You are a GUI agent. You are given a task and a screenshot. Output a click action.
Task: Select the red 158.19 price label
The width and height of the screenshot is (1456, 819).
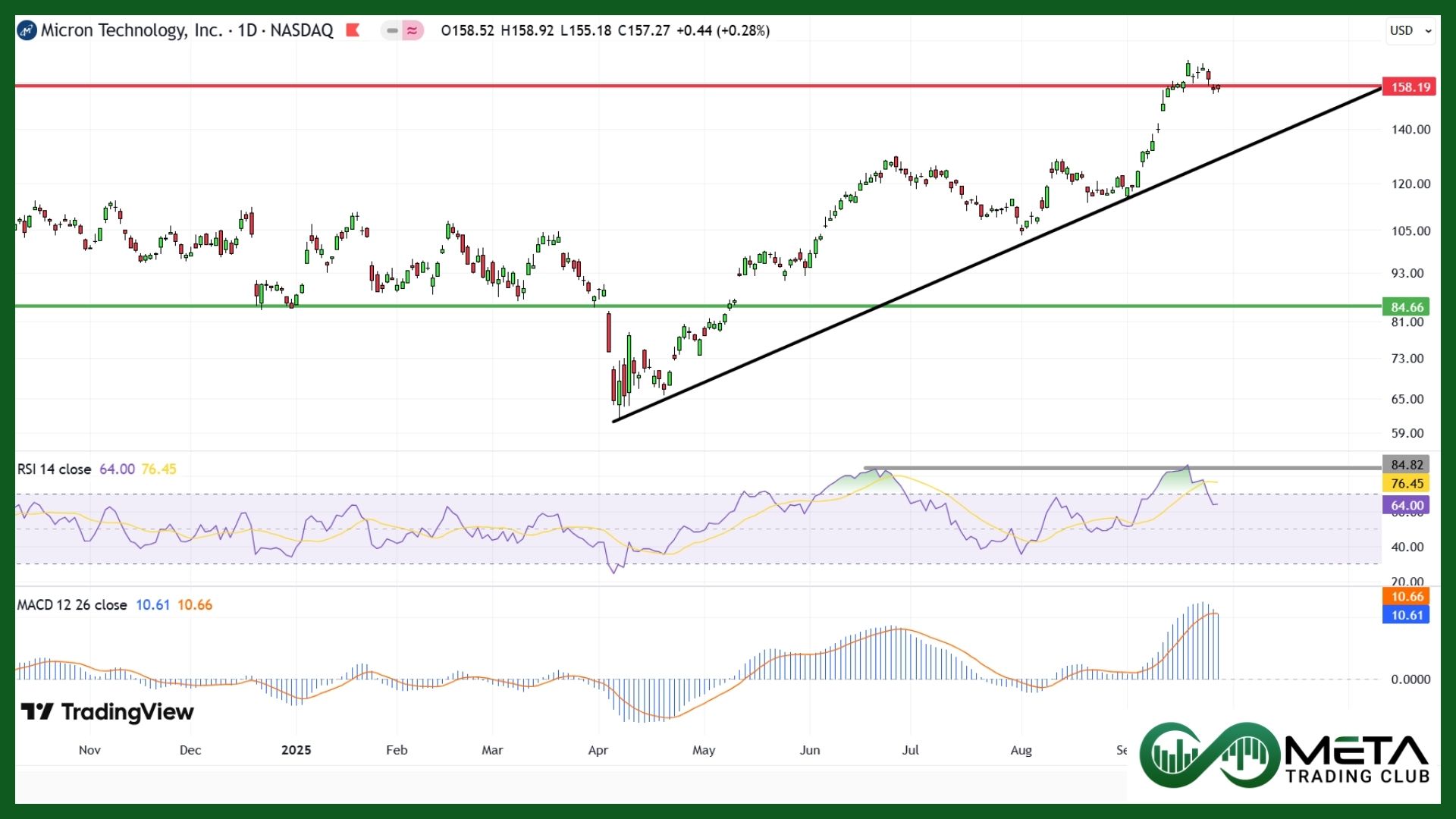[x=1410, y=87]
